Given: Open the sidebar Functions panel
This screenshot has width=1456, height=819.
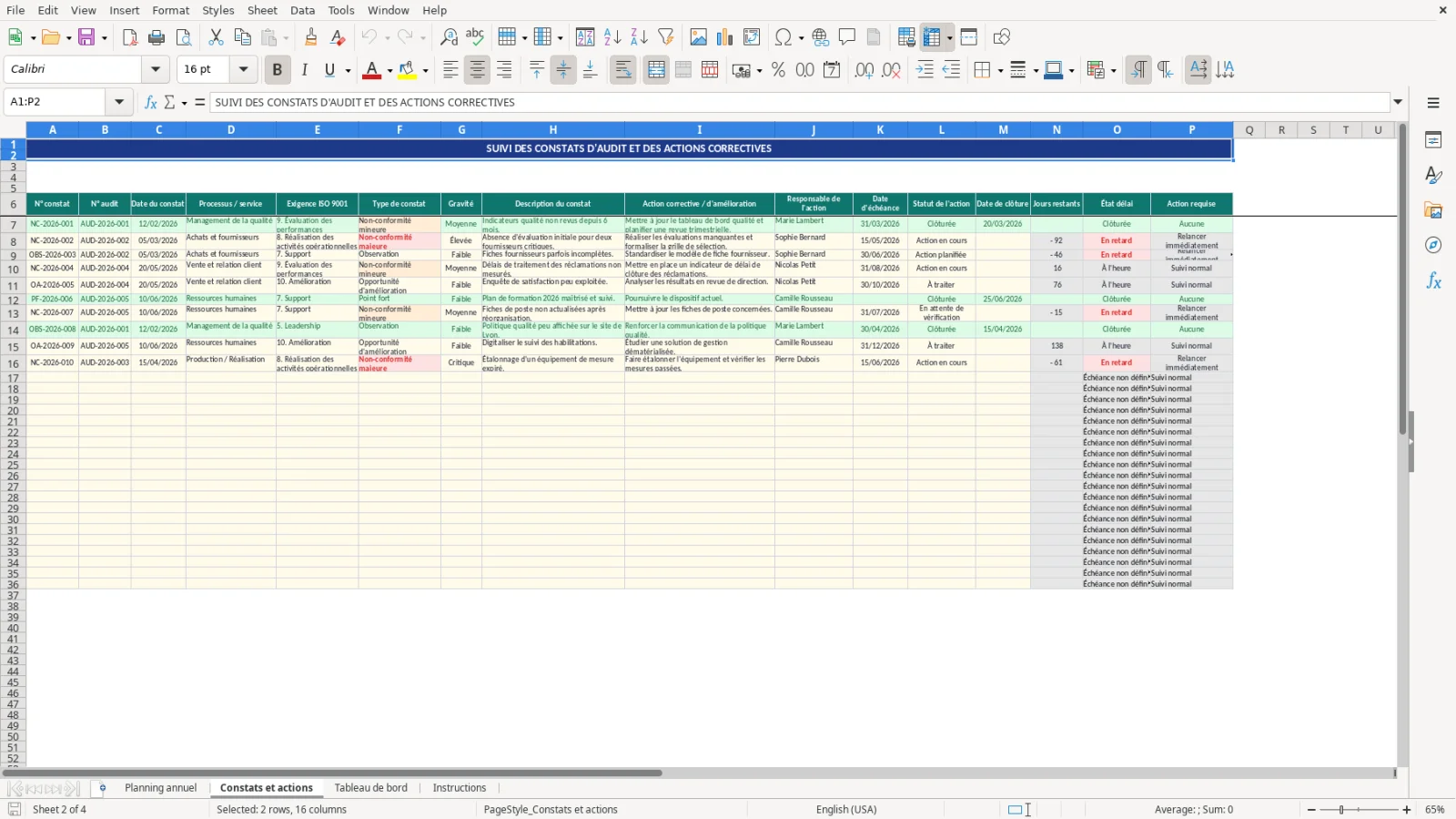Looking at the screenshot, I should pos(1433,281).
